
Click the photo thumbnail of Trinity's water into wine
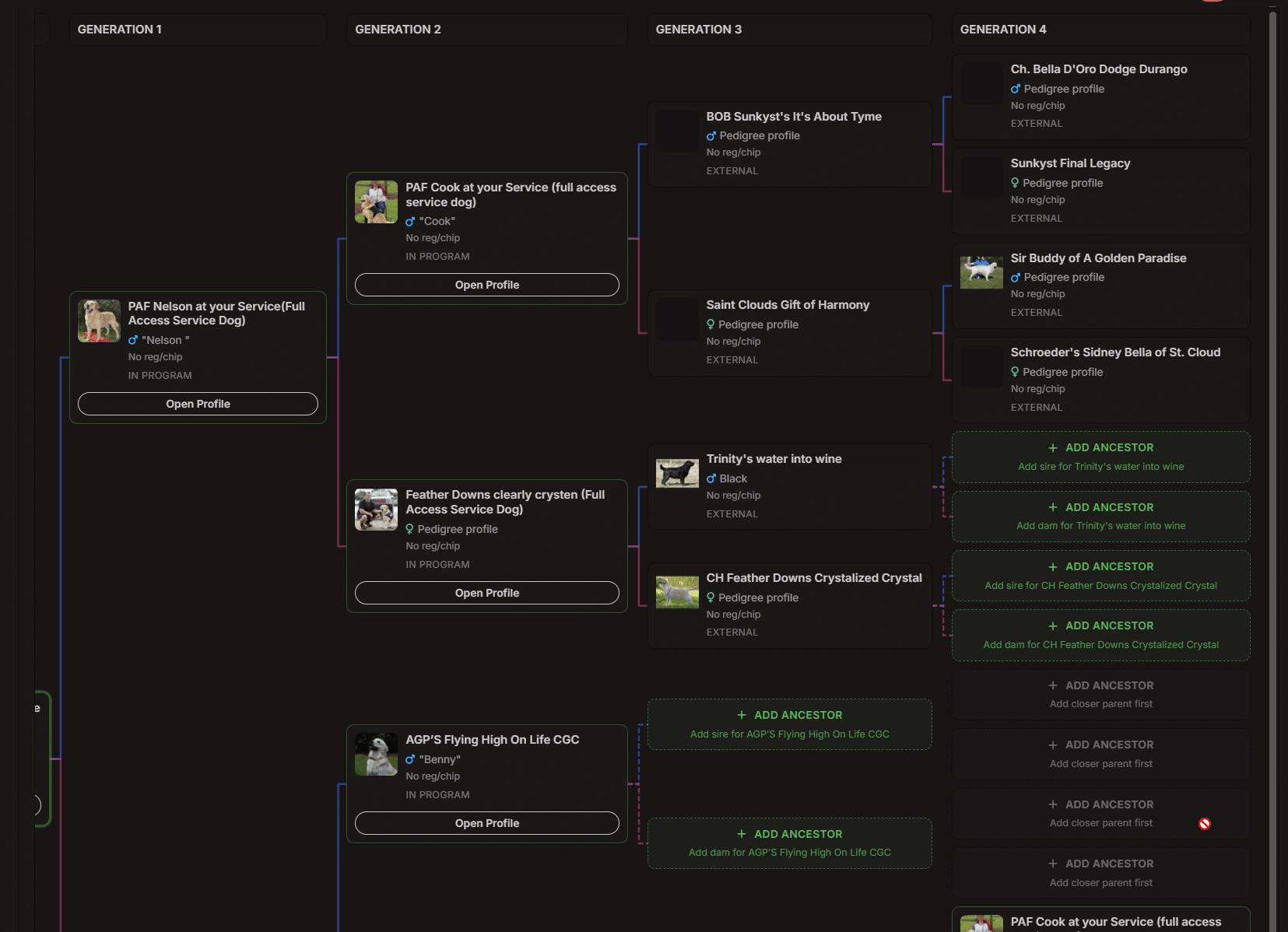676,472
